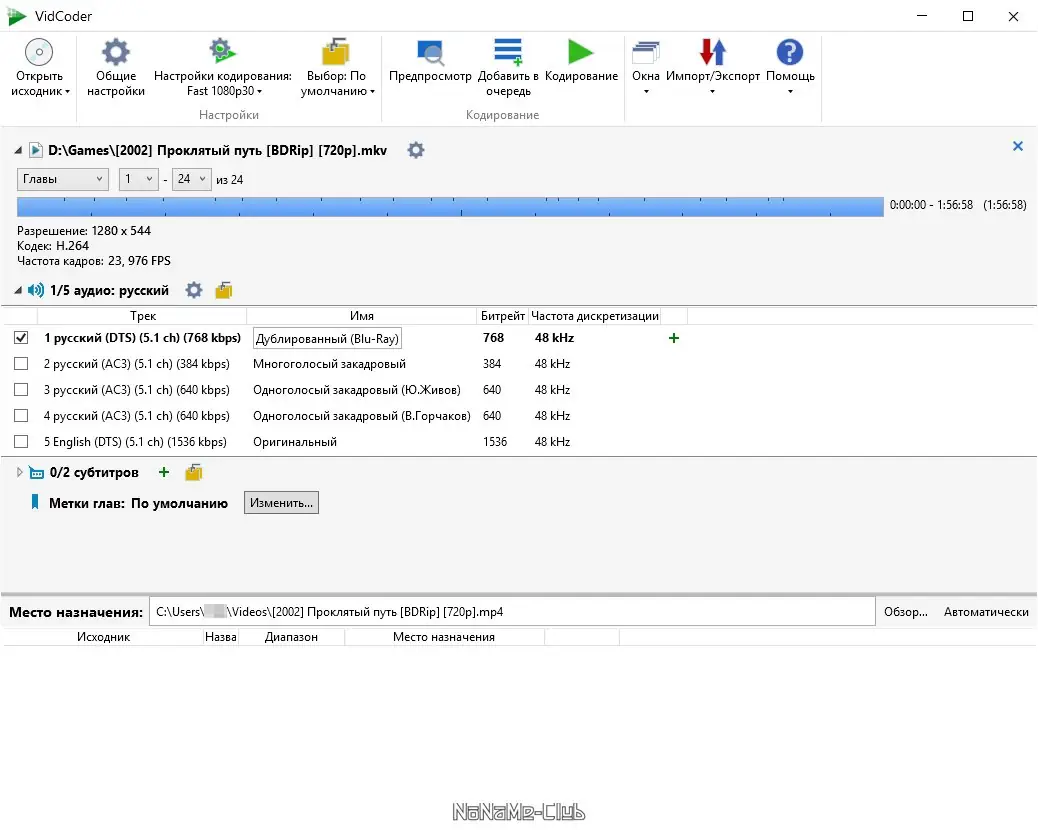
Task: Open end chapter dropdown showing 24
Action: [x=191, y=179]
